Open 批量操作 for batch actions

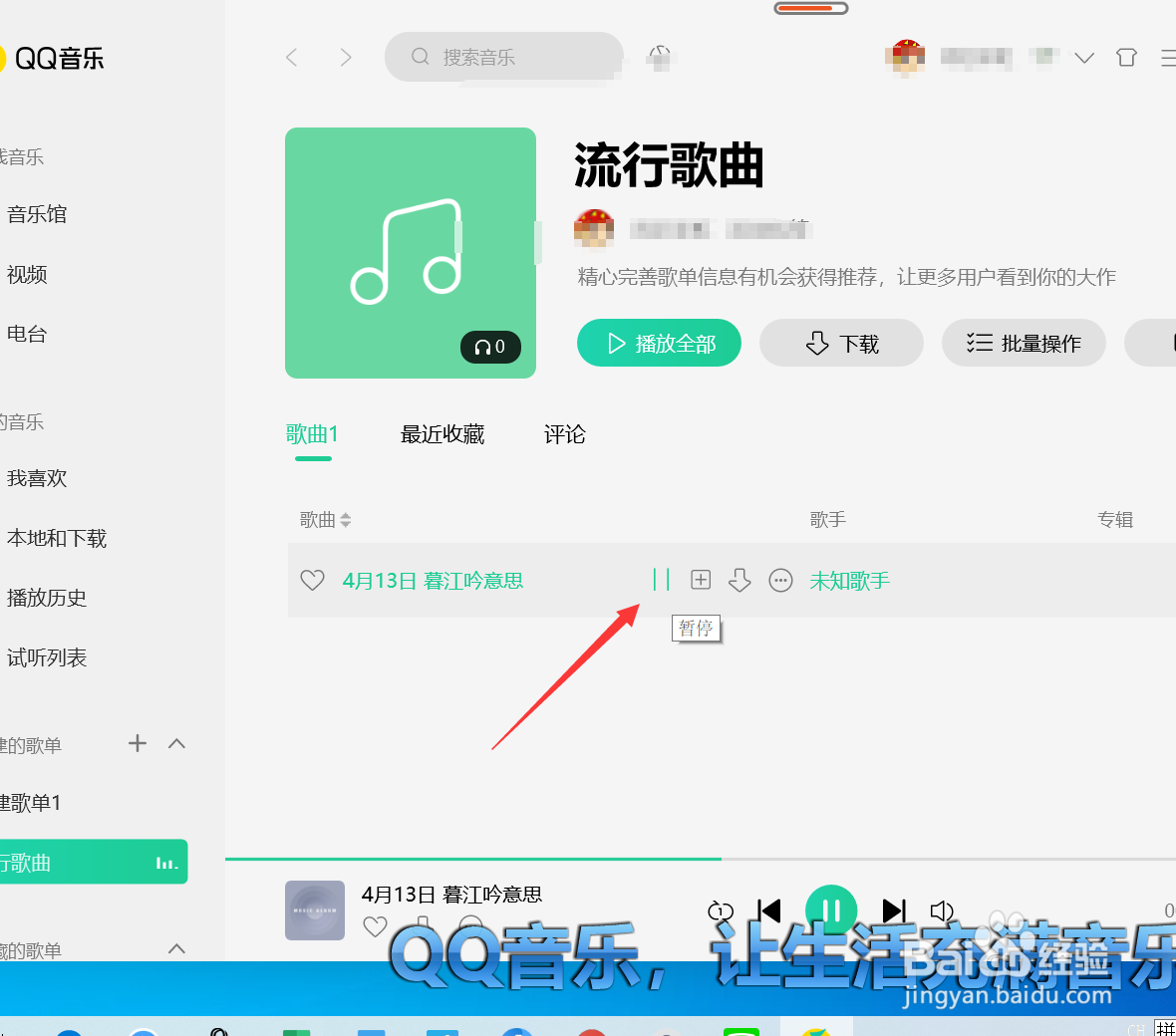pyautogui.click(x=1024, y=343)
